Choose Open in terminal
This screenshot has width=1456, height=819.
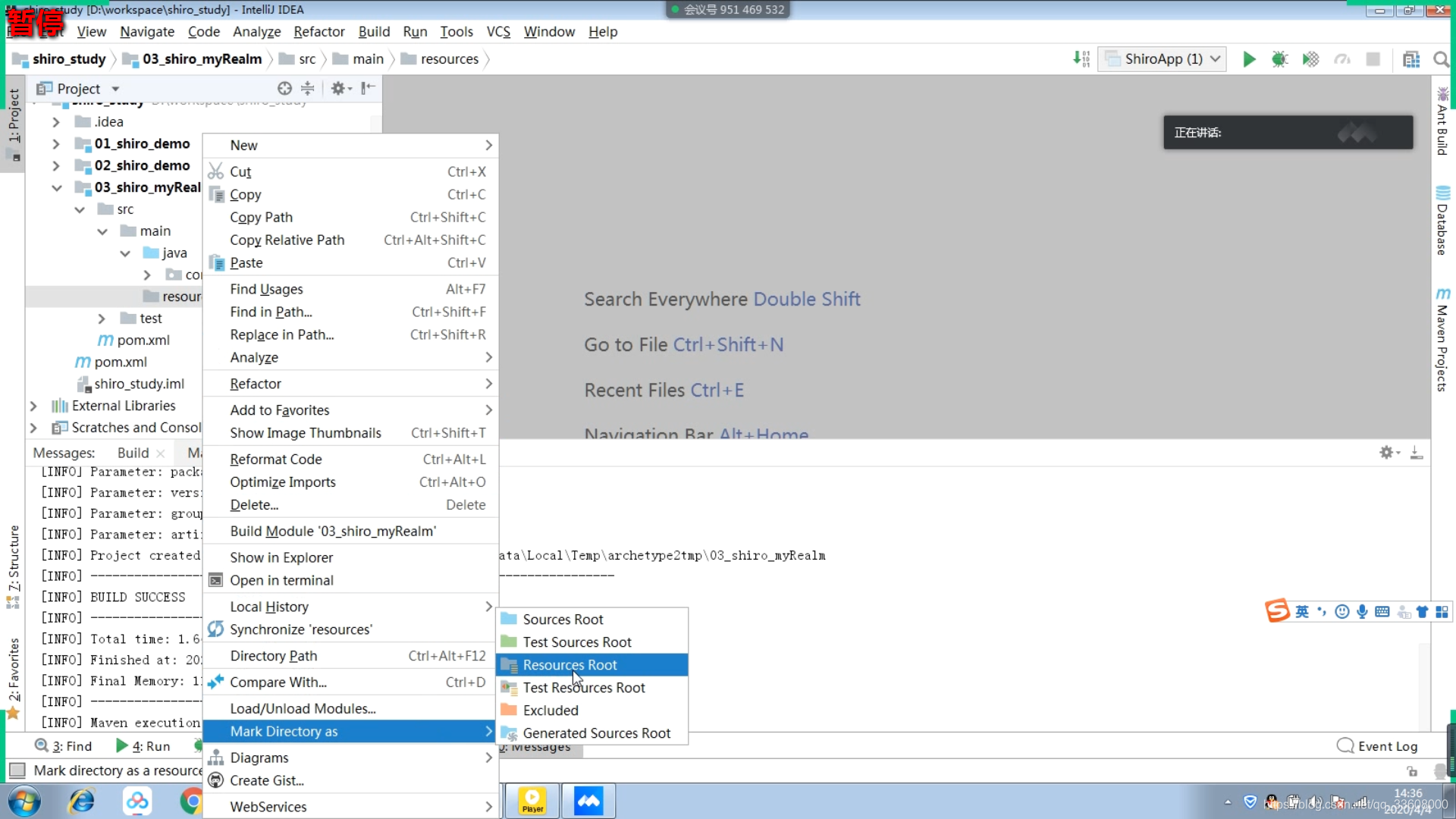(350, 581)
